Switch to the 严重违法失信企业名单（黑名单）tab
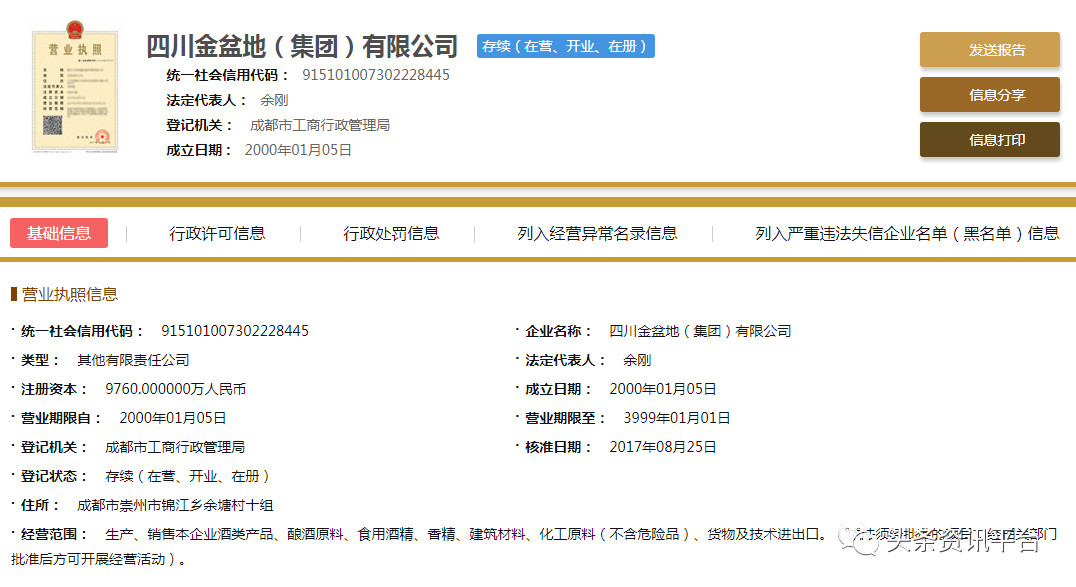This screenshot has height=587, width=1076. point(906,233)
